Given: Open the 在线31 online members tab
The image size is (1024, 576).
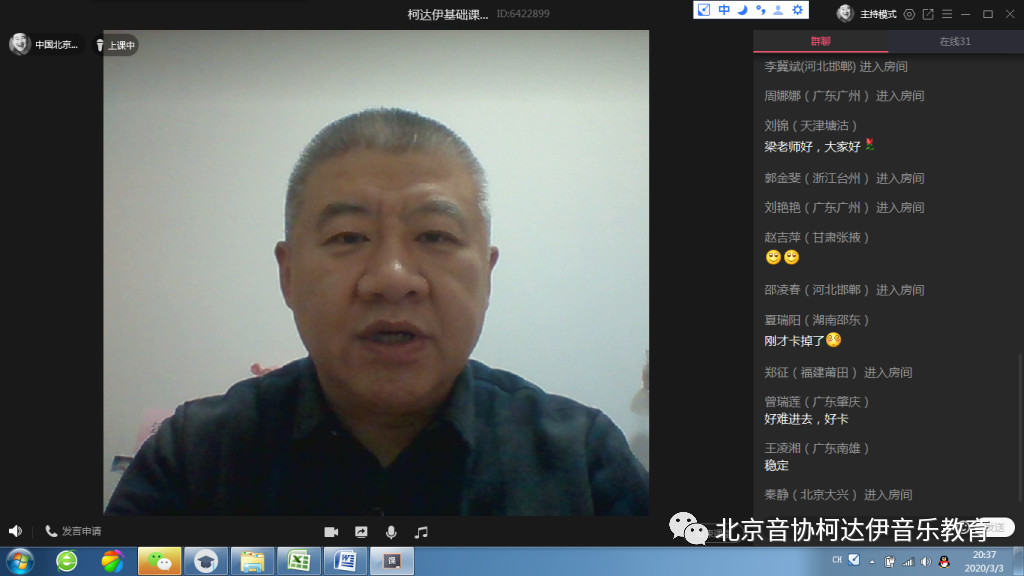Looking at the screenshot, I should pyautogui.click(x=955, y=41).
